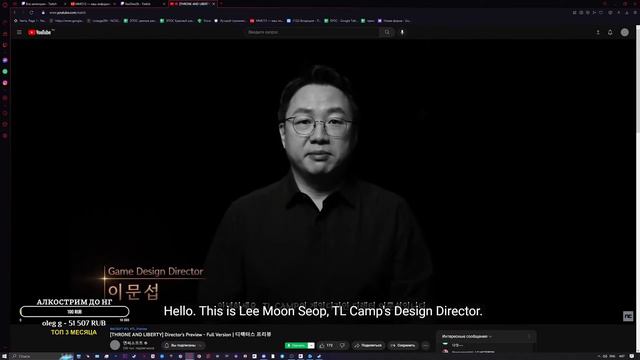This screenshot has height=360, width=640.
Task: Reload the page with browser refresh icon
Action: (x=31, y=13)
